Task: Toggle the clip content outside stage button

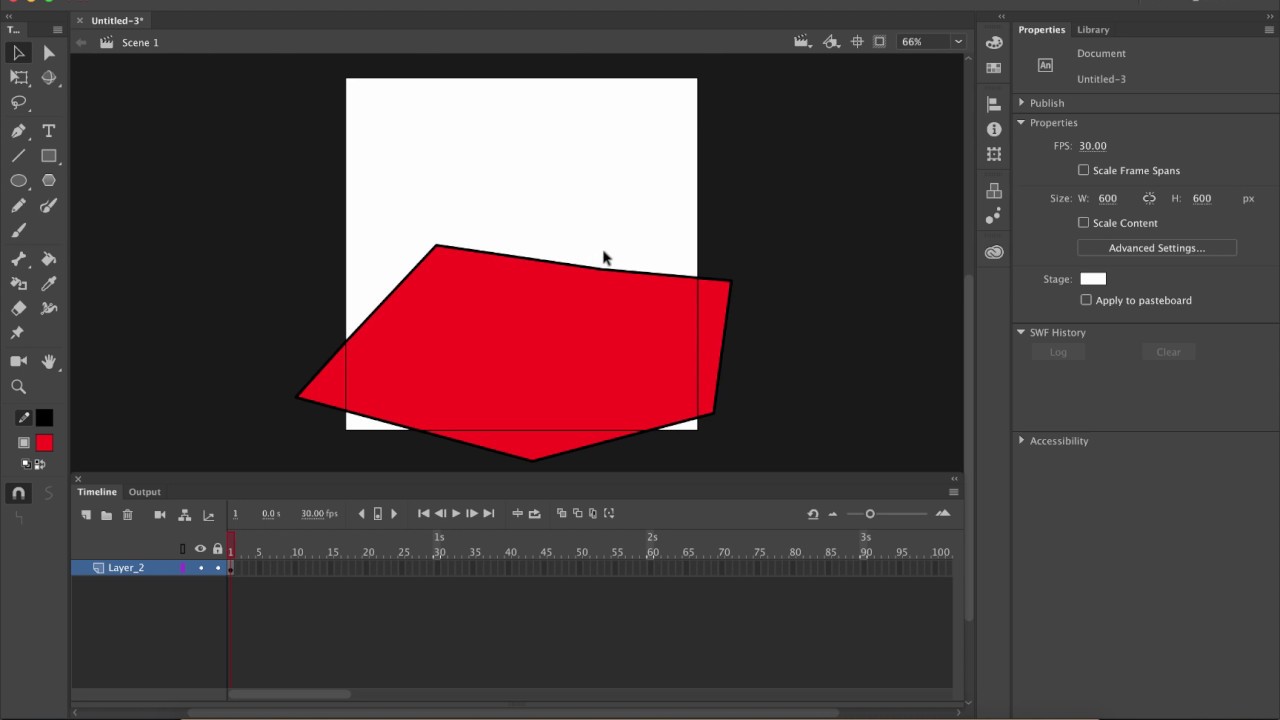Action: point(880,42)
